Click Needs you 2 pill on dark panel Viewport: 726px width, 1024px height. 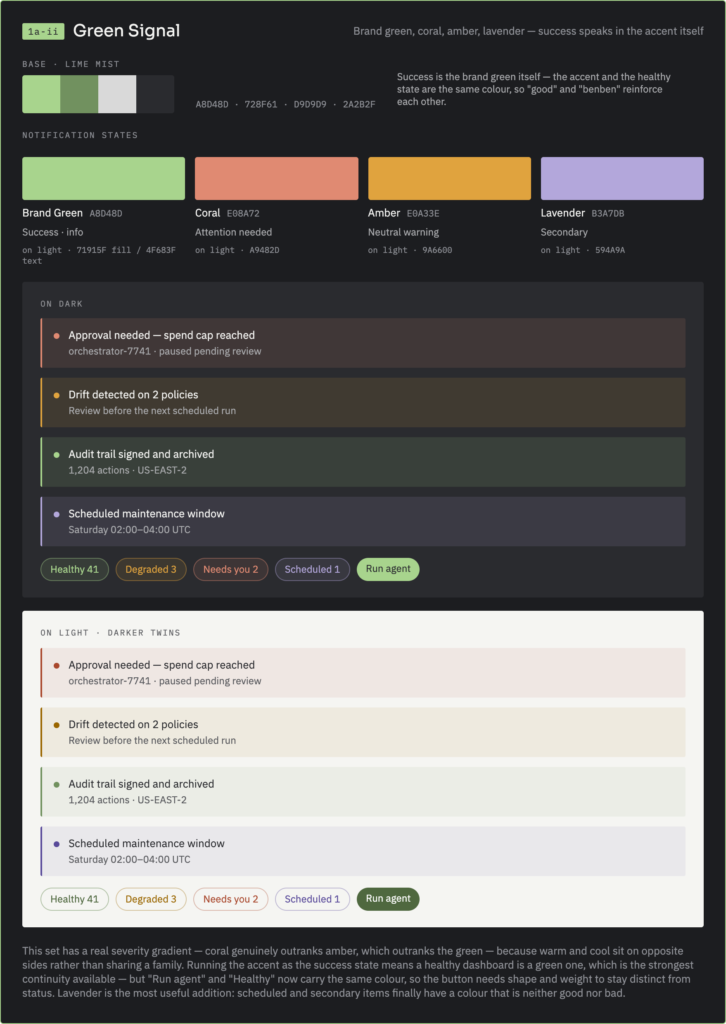click(x=230, y=569)
